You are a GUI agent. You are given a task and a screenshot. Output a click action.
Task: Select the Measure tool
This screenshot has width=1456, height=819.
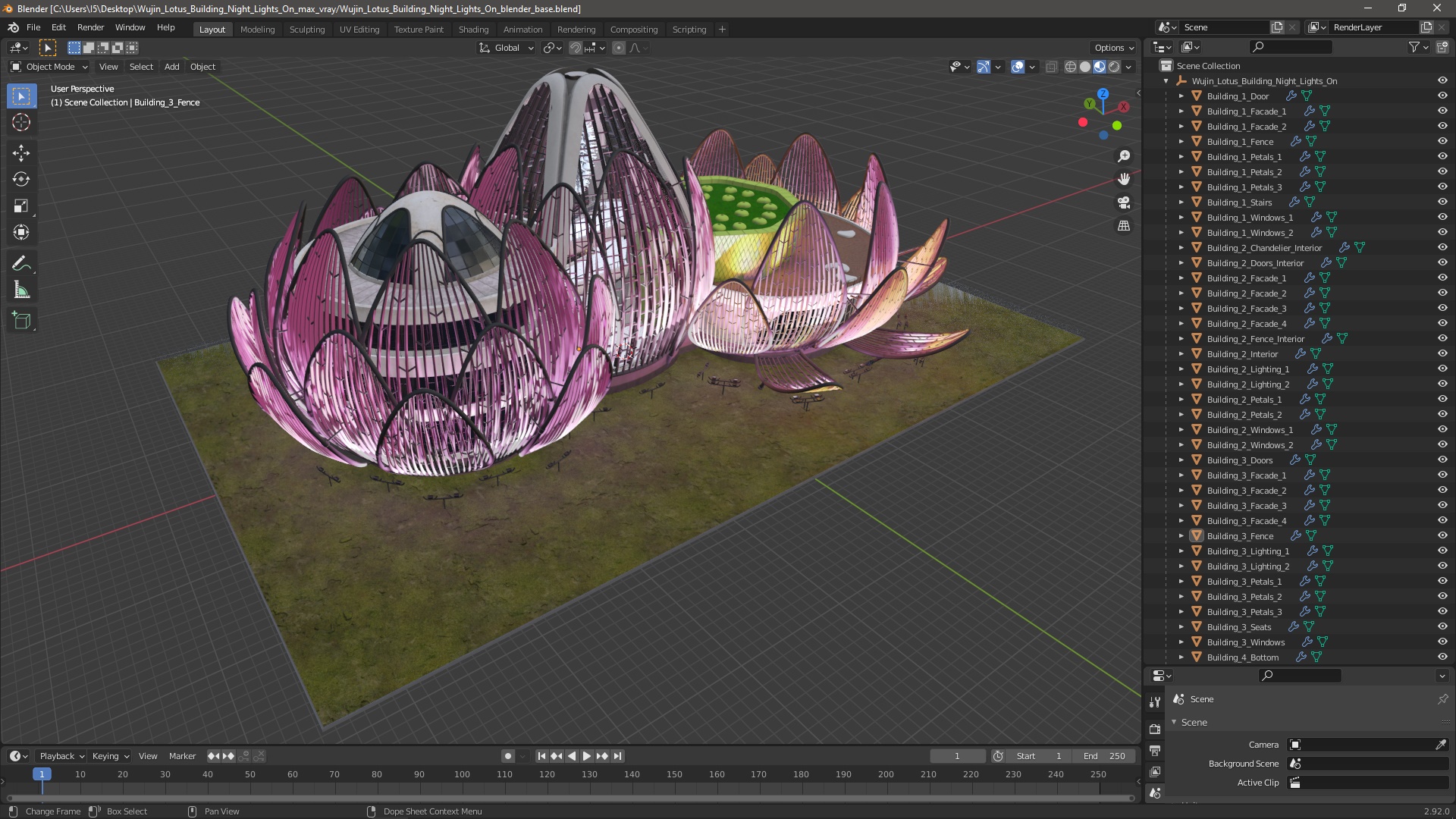tap(21, 290)
